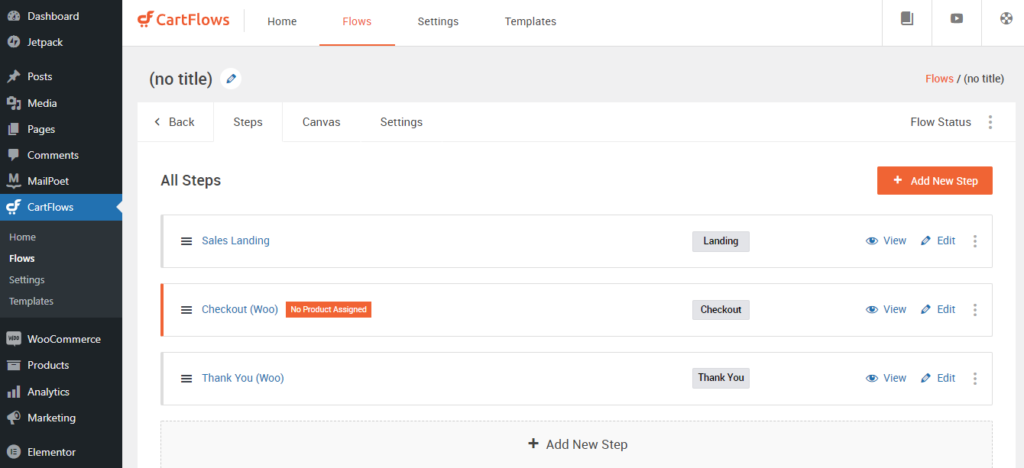Edit the Checkout (Woo) step
1024x468 pixels.
tap(938, 309)
